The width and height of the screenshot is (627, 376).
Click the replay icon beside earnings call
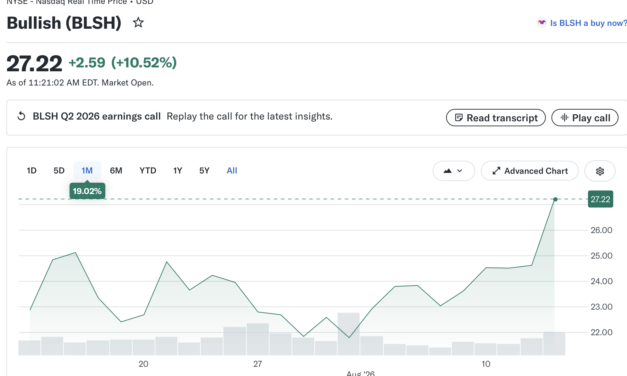[x=21, y=116]
